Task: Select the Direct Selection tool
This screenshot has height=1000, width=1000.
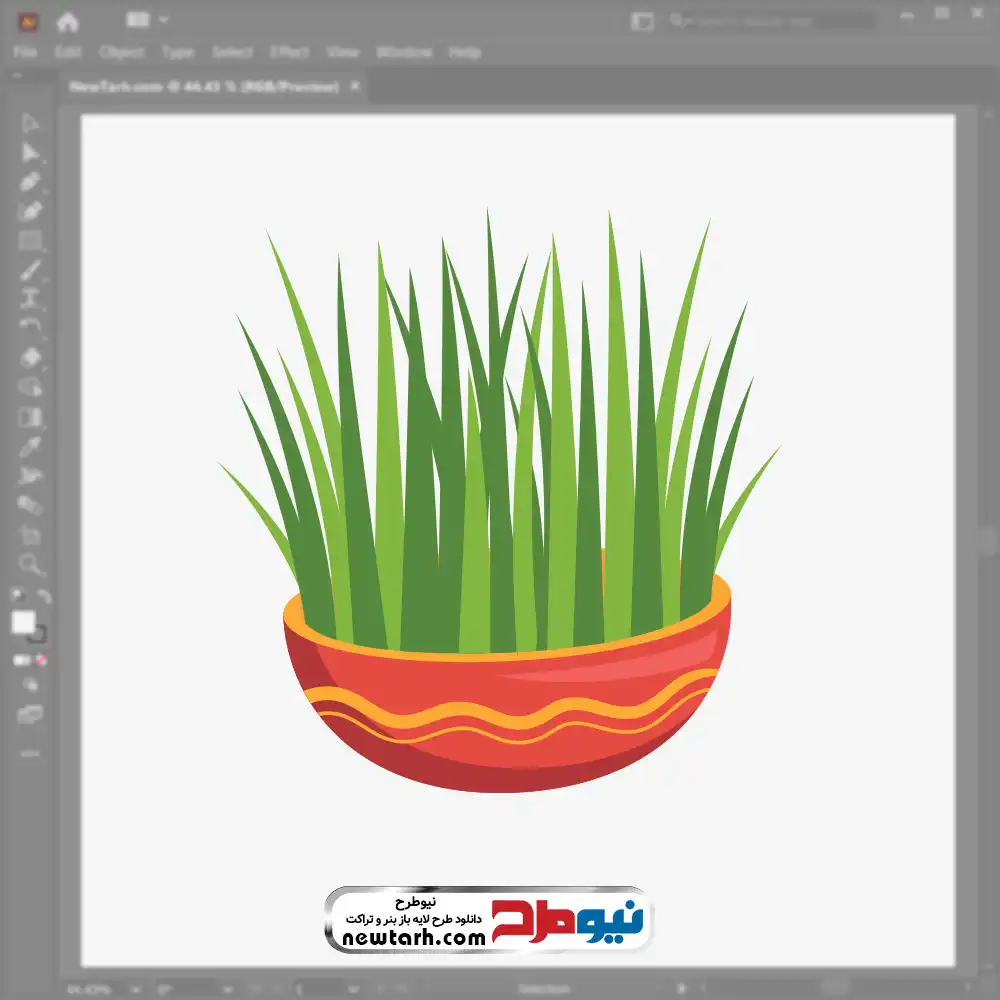Action: [x=30, y=152]
